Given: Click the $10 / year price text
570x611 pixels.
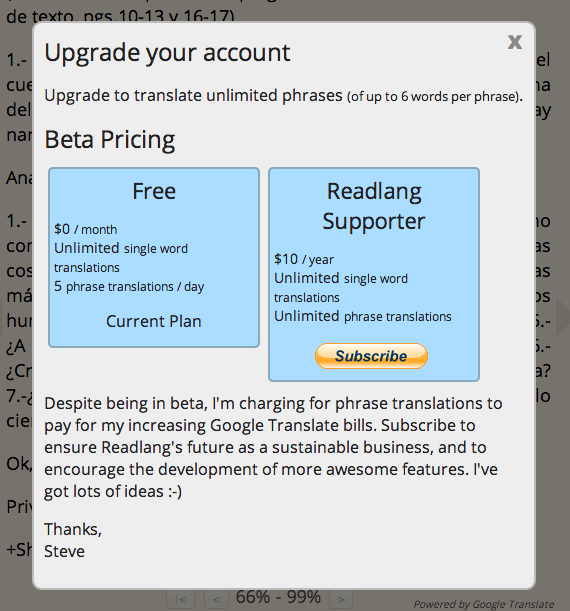Looking at the screenshot, I should [x=304, y=259].
